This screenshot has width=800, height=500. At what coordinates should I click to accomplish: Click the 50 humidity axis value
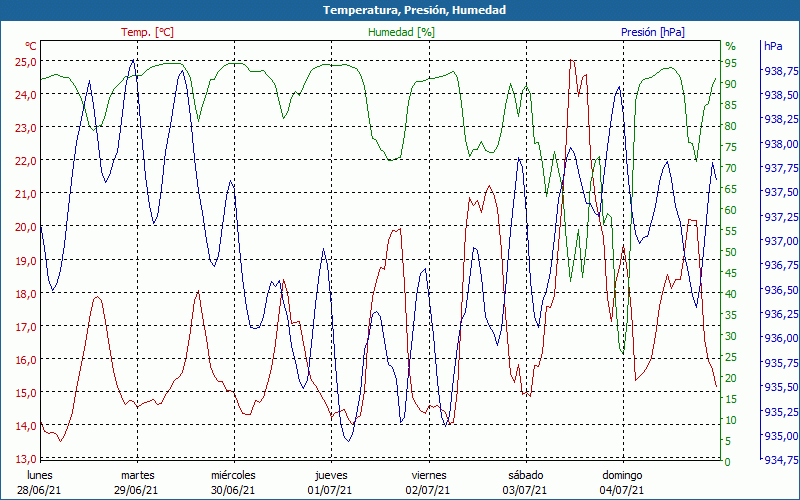pos(731,252)
